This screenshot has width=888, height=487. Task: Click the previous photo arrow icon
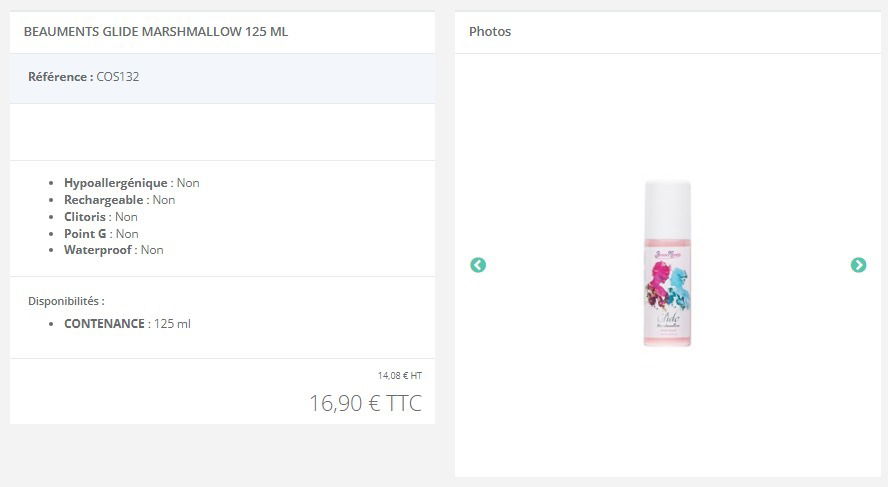tap(478, 265)
